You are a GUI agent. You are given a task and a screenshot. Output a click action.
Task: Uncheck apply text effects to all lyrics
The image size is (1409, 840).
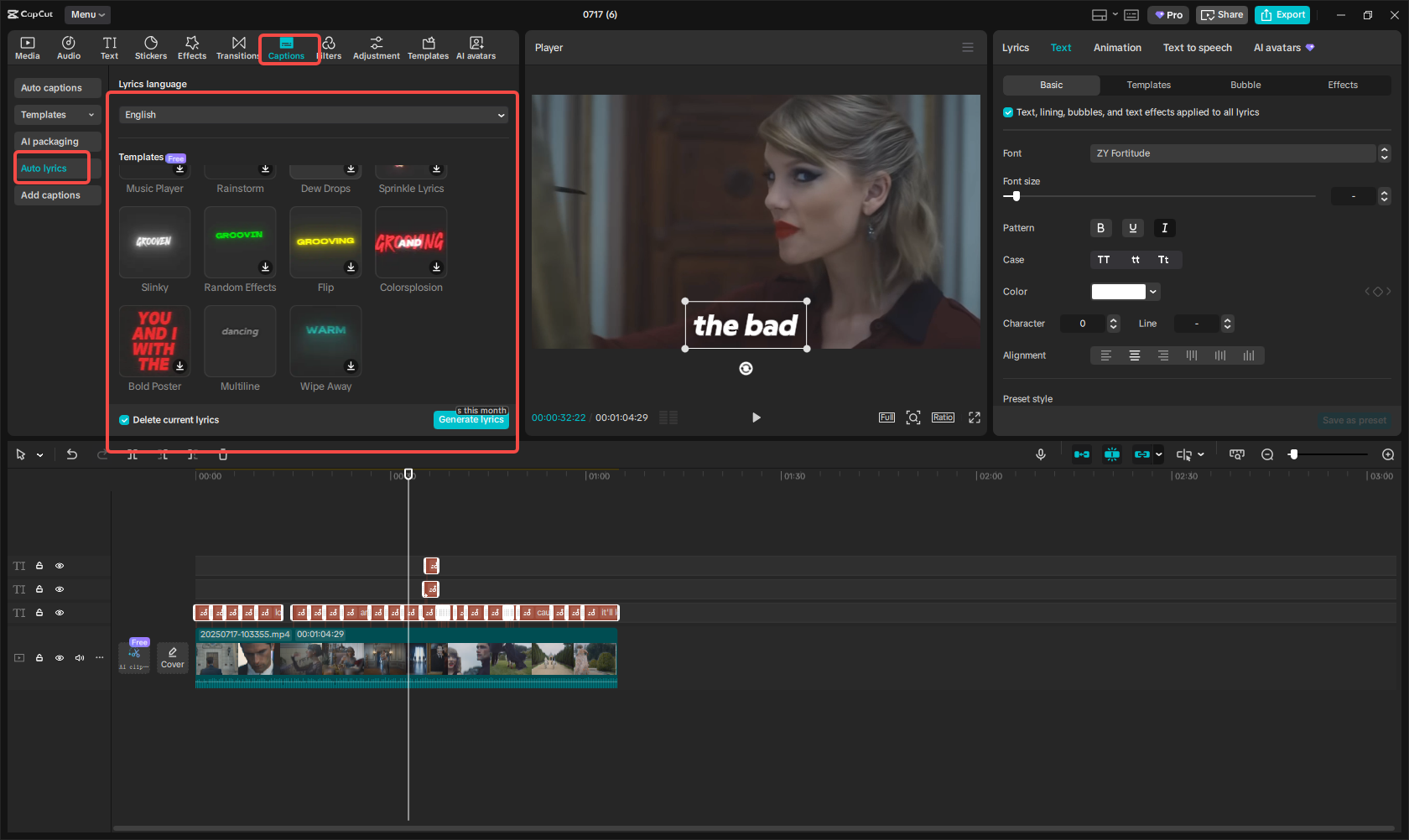coord(1008,112)
